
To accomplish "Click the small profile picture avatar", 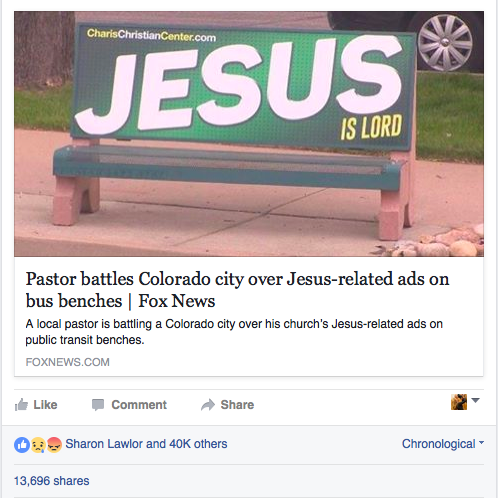I will [x=459, y=402].
